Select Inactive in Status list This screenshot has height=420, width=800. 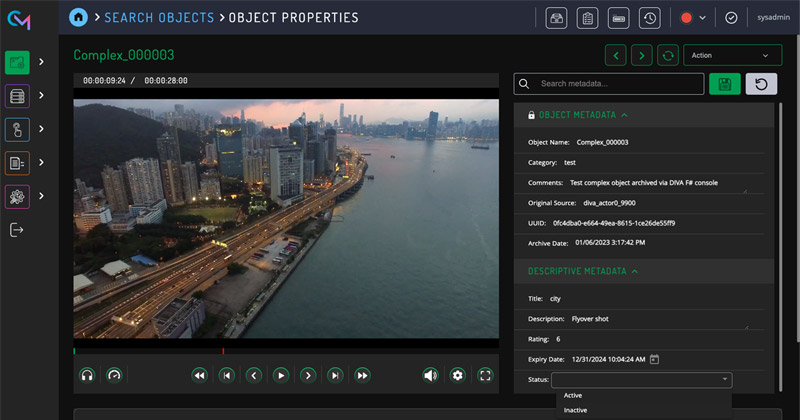pos(576,410)
